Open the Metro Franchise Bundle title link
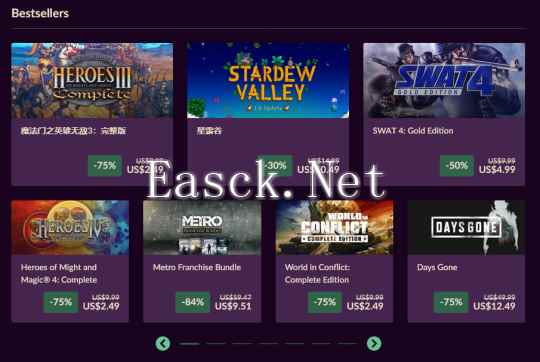Viewport: 540px width, 362px height. (x=197, y=267)
